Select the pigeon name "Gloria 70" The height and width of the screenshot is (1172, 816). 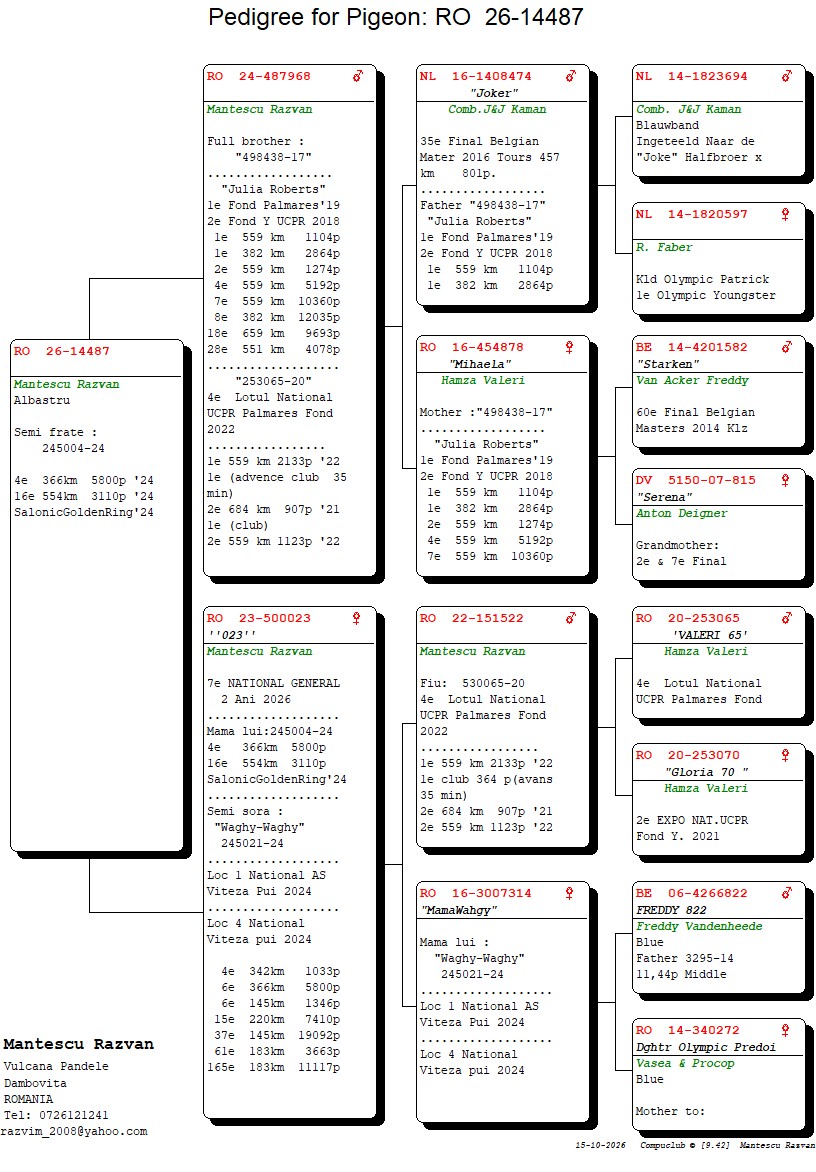(x=707, y=772)
